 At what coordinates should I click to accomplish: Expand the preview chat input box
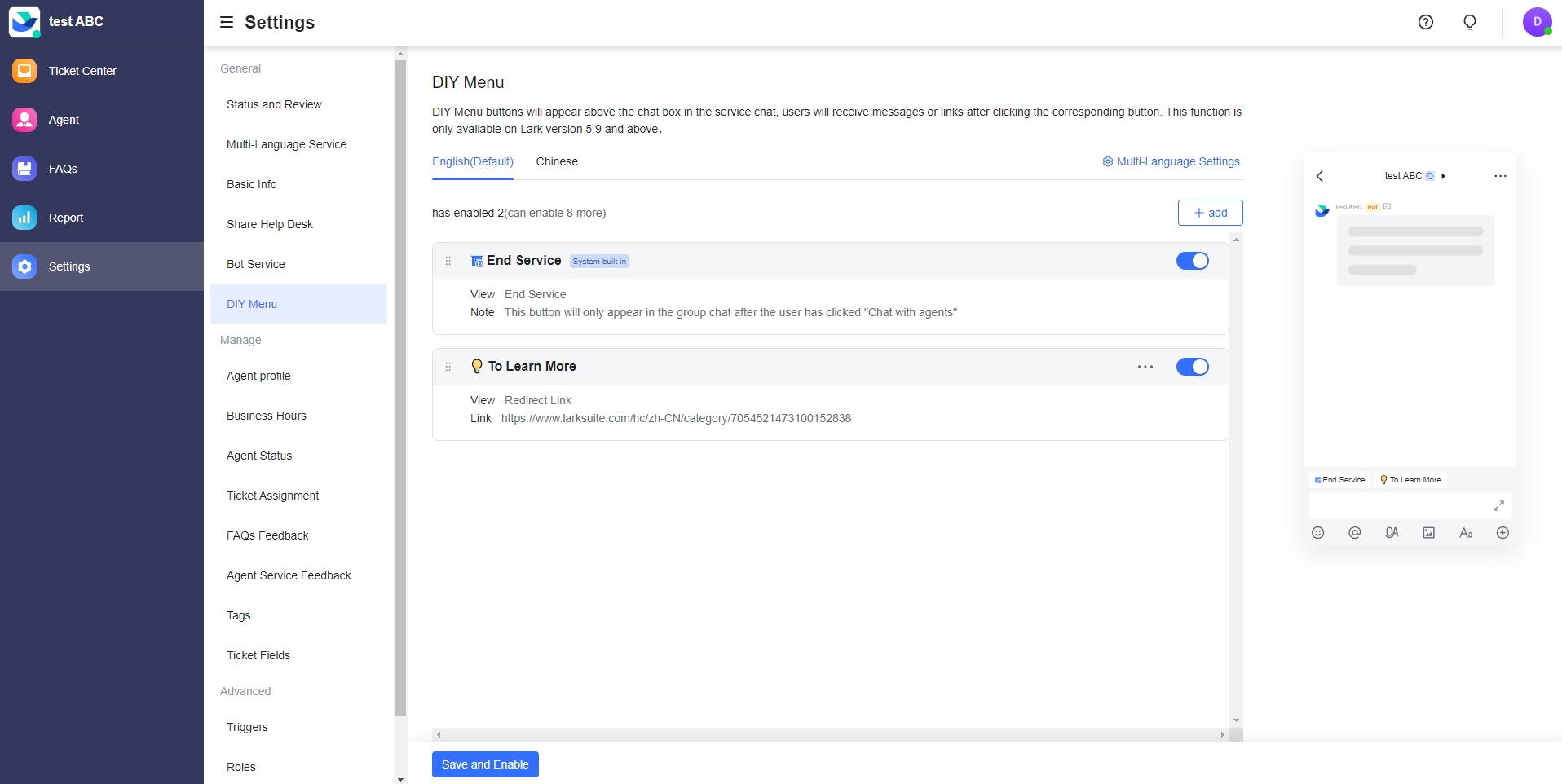pyautogui.click(x=1498, y=505)
